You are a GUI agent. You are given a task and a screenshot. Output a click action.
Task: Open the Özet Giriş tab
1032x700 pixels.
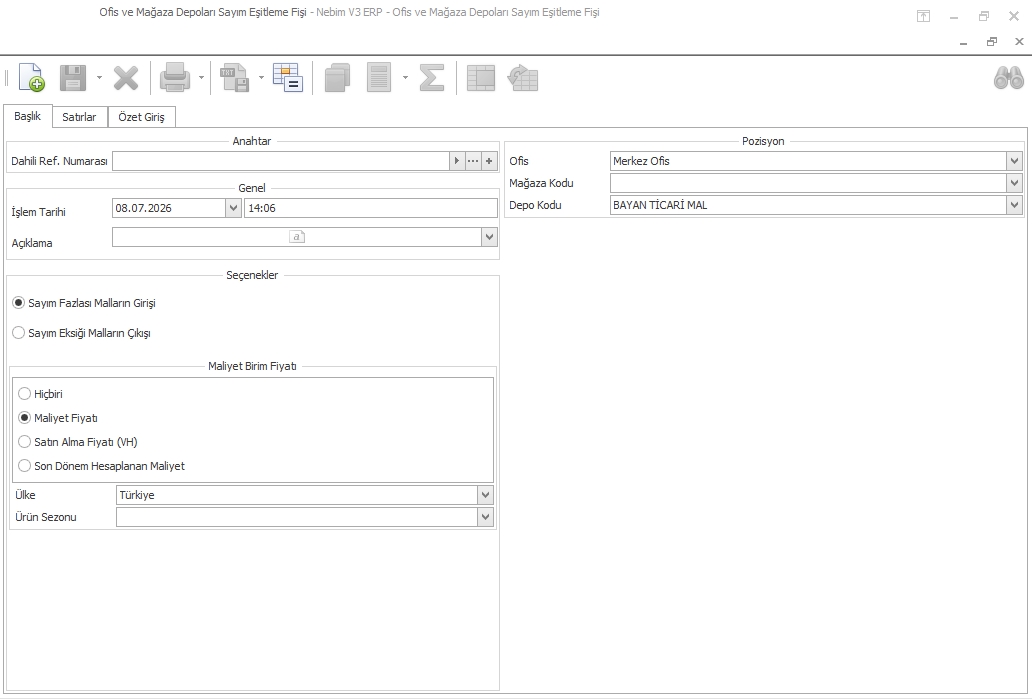point(142,117)
